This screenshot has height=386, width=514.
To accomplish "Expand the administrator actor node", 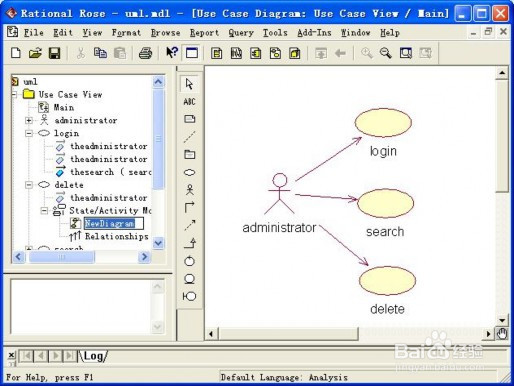I will point(29,120).
